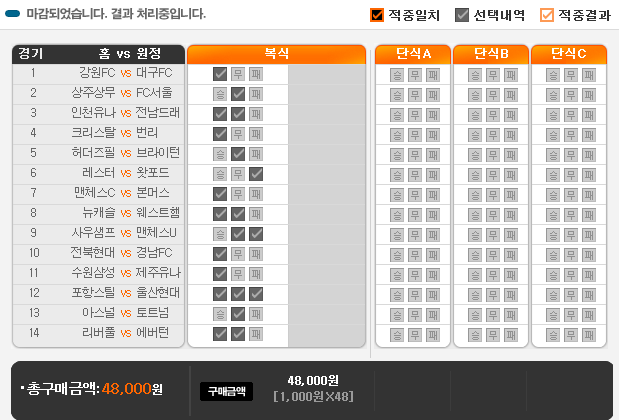Click the 전북현대 vs 경남FC match row
The width and height of the screenshot is (619, 420).
[100, 253]
